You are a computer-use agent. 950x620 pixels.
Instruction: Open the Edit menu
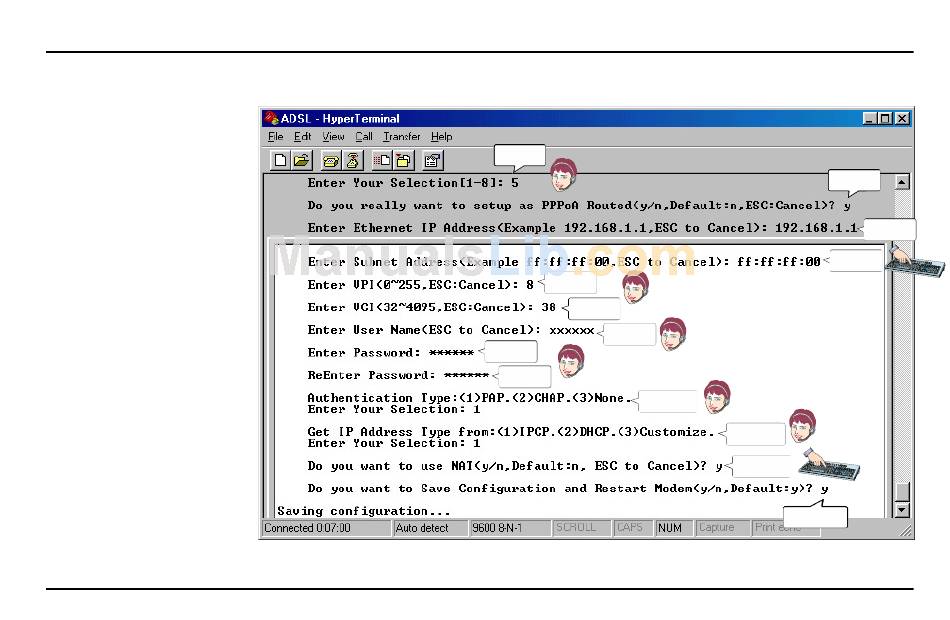[302, 137]
